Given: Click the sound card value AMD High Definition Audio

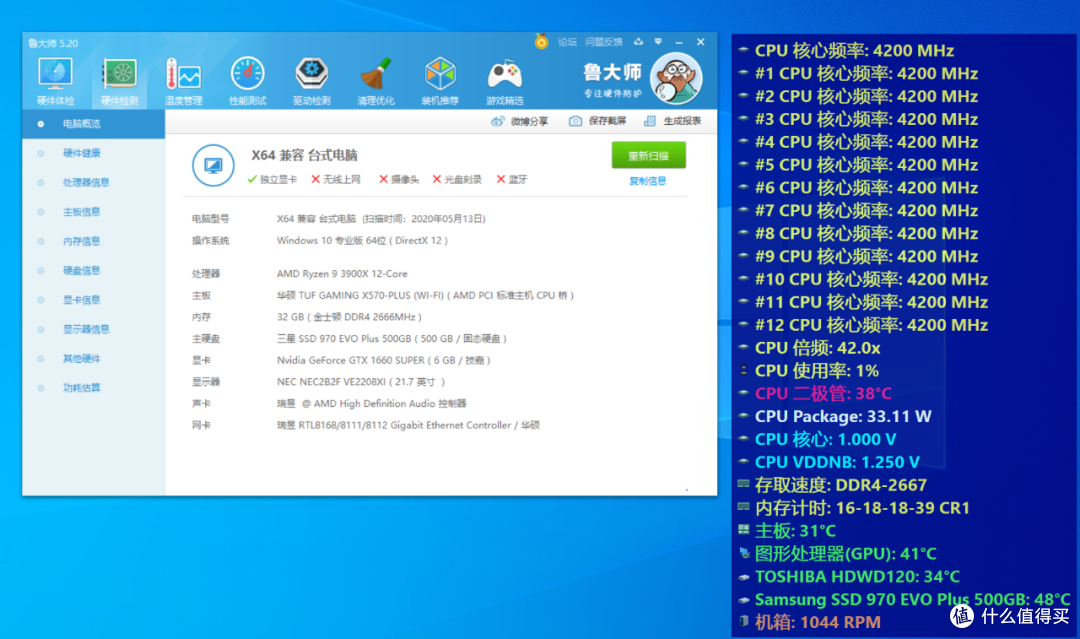Looking at the screenshot, I should click(372, 404).
